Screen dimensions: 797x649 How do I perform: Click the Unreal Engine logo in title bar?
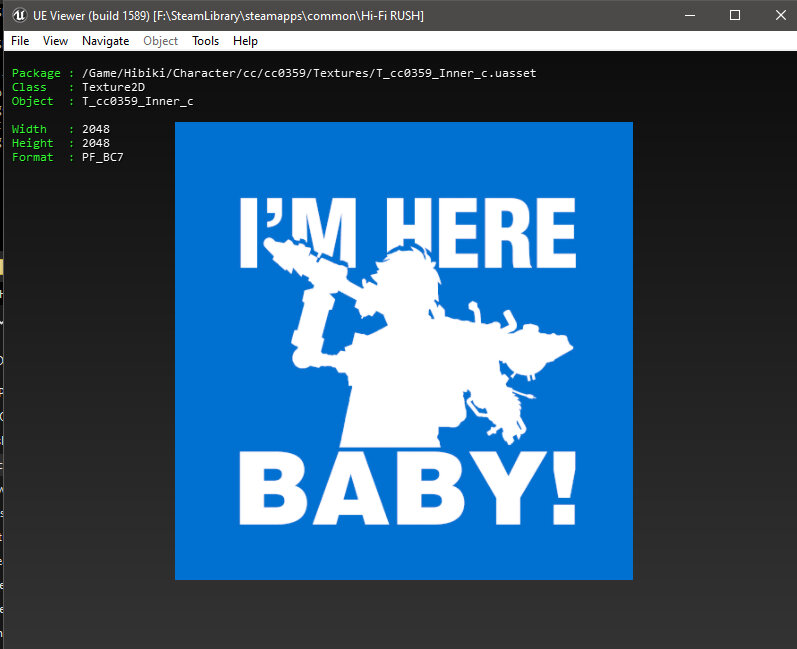click(19, 15)
